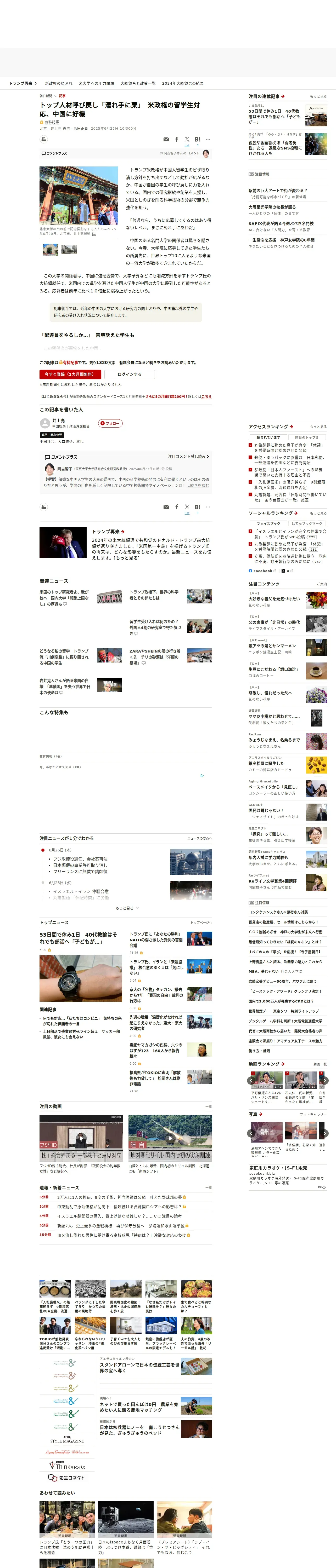This screenshot has width=336, height=1568.
Task: Open the 53日間で休み1日 top news headline
Action: pyautogui.click(x=79, y=937)
